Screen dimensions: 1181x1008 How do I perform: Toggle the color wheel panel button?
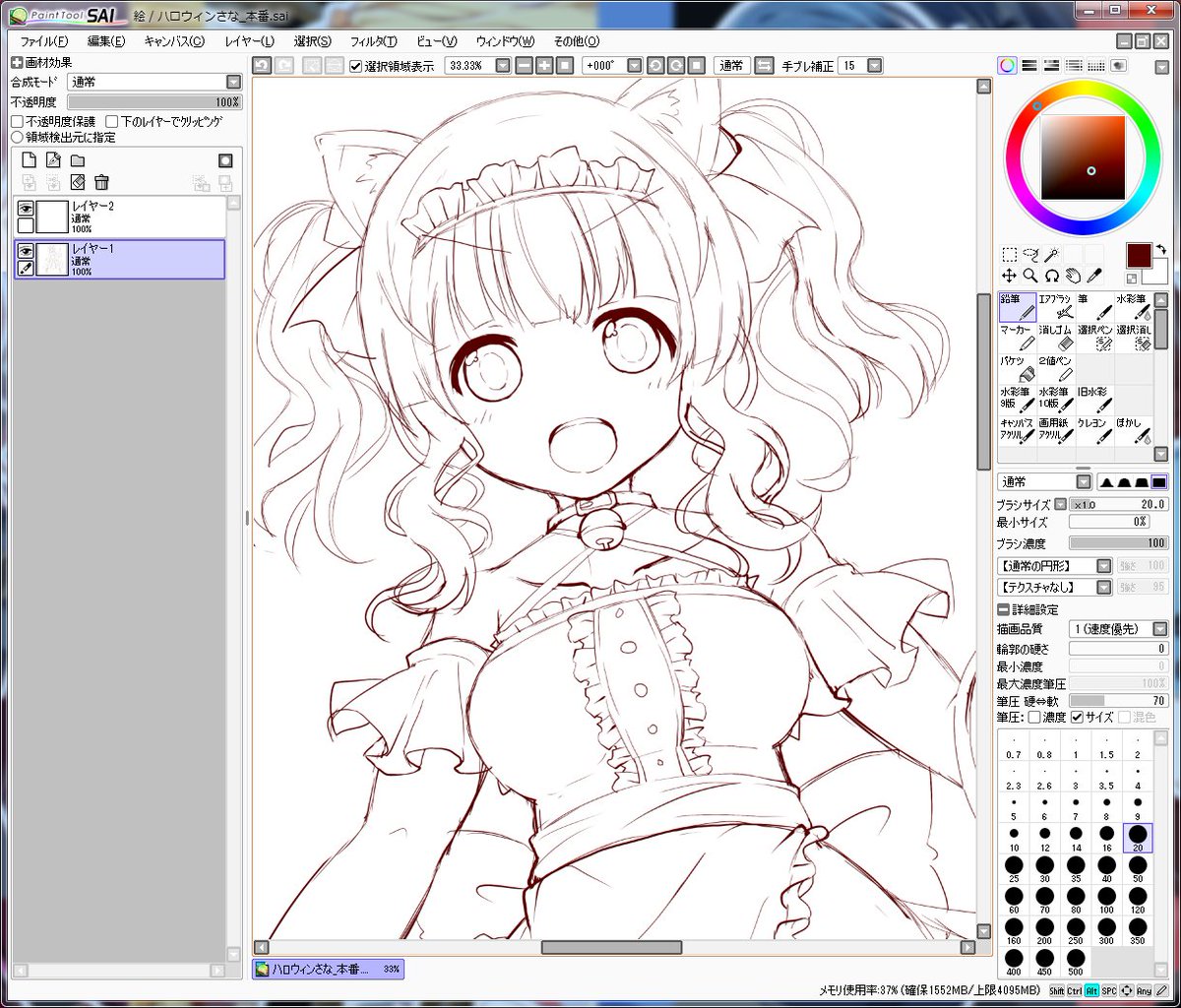click(1007, 66)
